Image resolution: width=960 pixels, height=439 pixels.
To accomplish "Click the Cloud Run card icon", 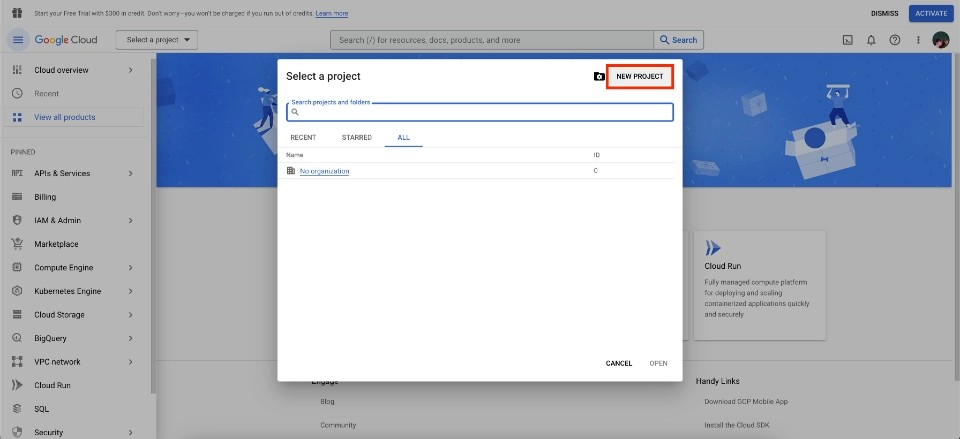I will [x=713, y=248].
